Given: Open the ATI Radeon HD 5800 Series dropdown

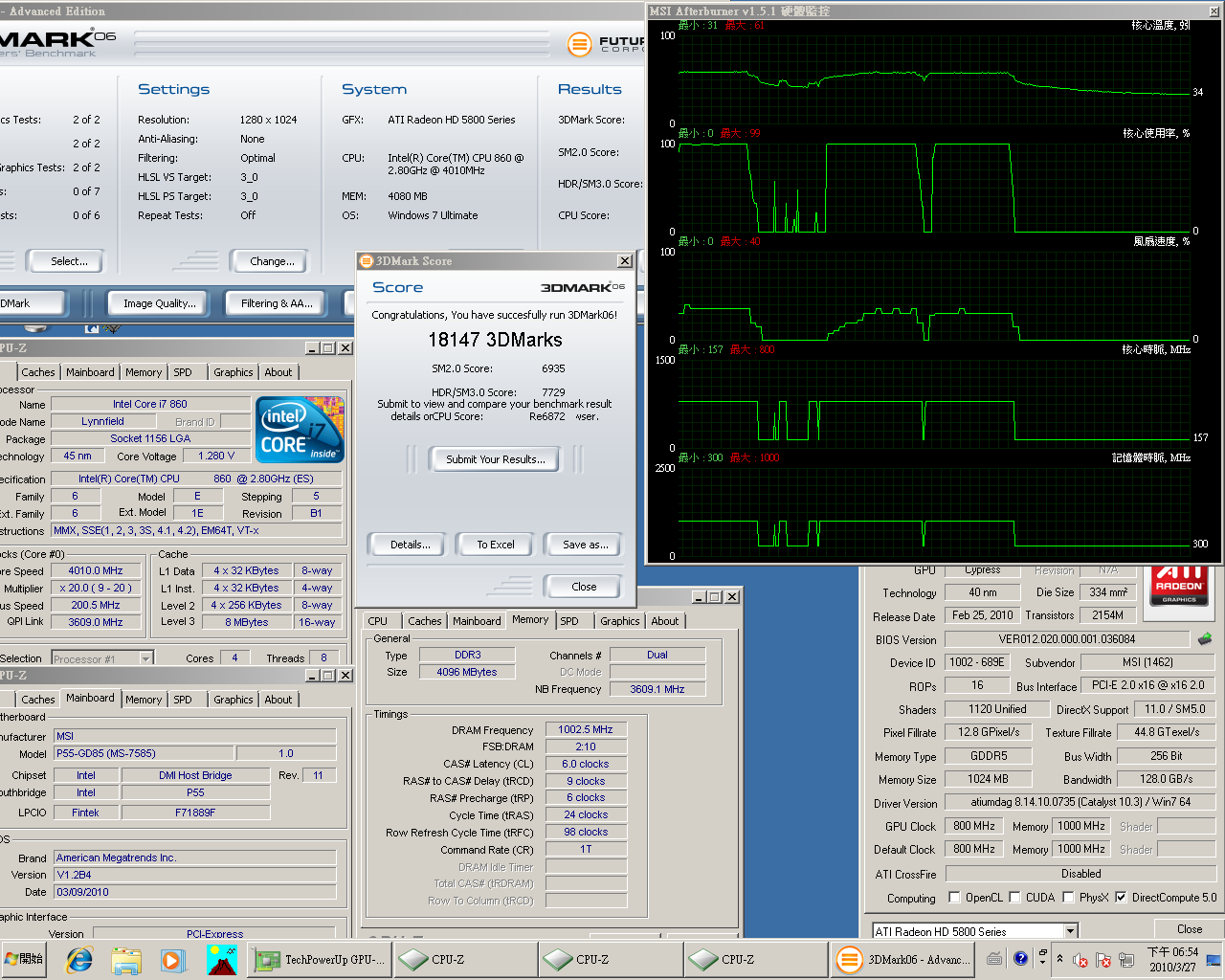Looking at the screenshot, I should click(x=1071, y=931).
